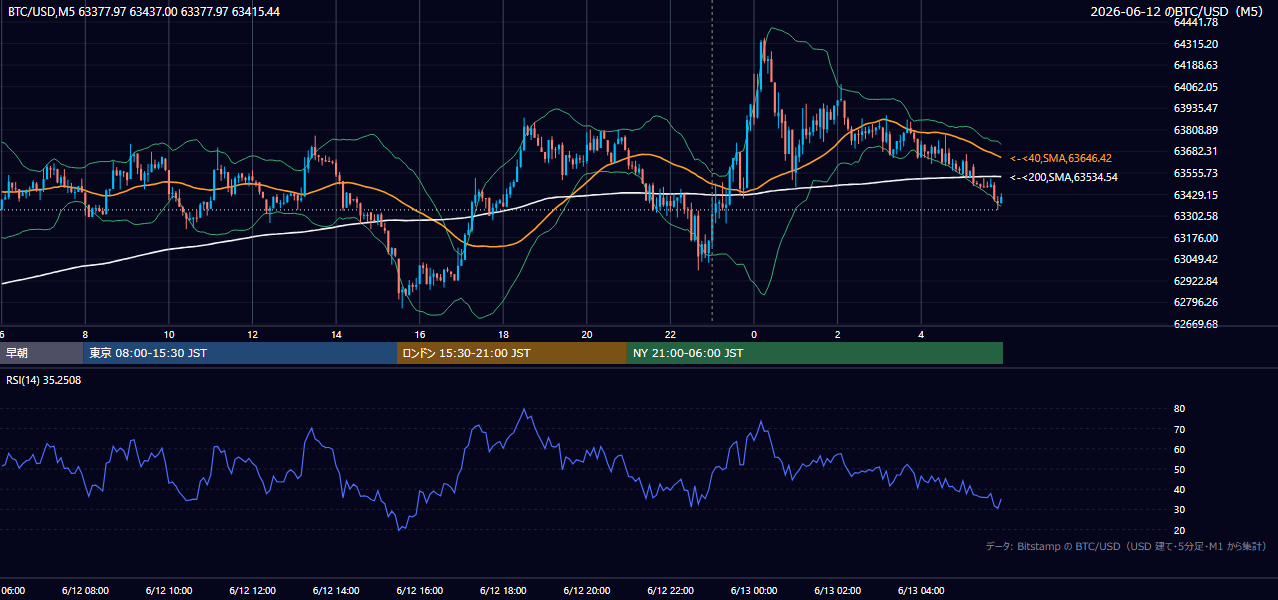This screenshot has height=600, width=1278.
Task: Select the NY 21:00-06:00 JST session bar
Action: point(815,353)
